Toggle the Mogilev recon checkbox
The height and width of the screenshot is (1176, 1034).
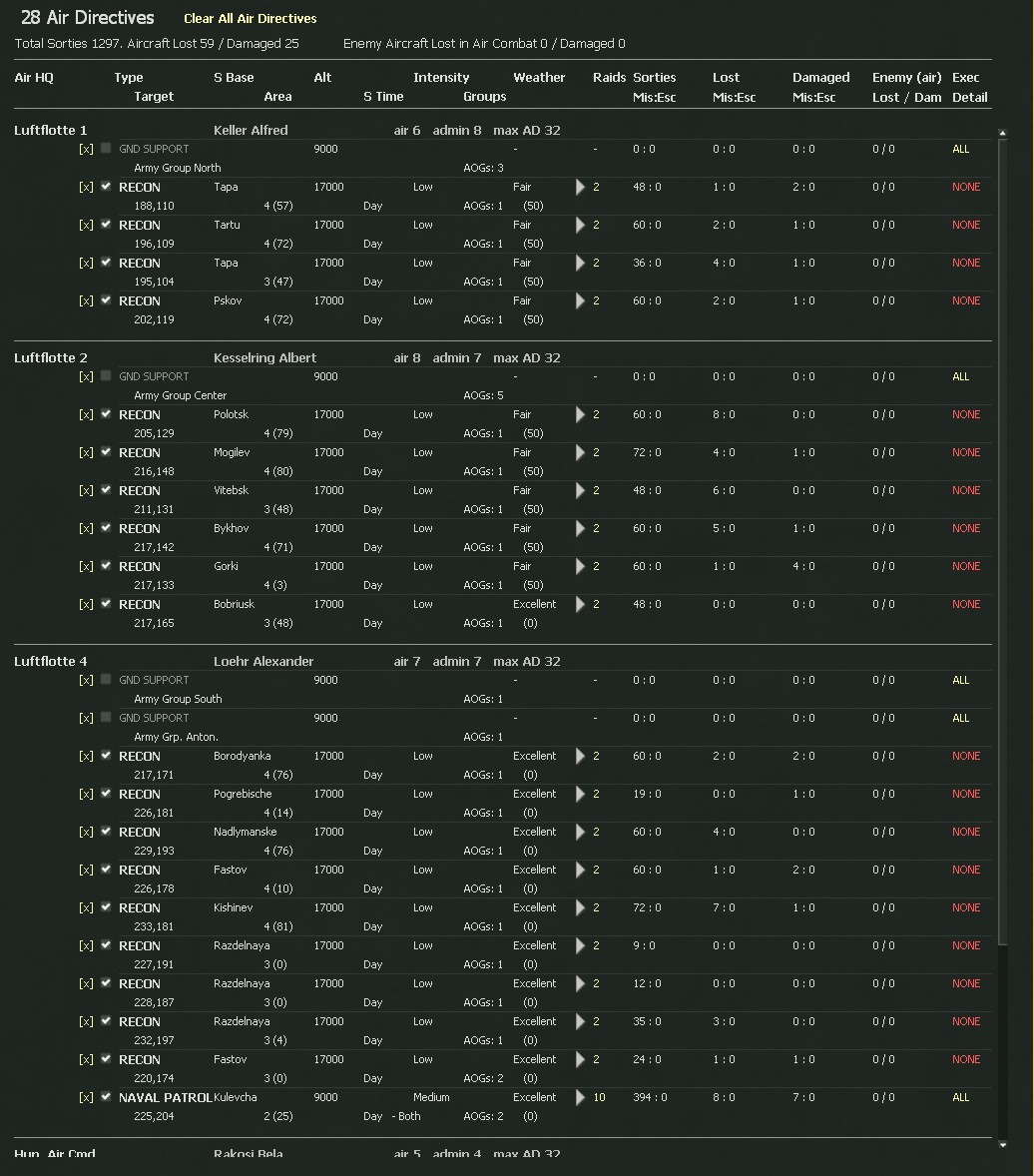[106, 452]
